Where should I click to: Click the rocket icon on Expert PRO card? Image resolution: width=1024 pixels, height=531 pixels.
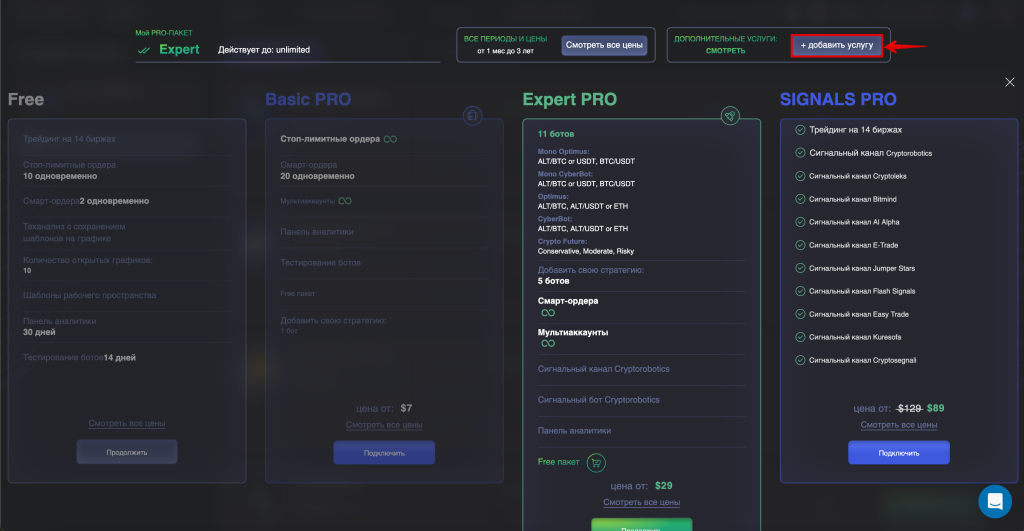[731, 116]
